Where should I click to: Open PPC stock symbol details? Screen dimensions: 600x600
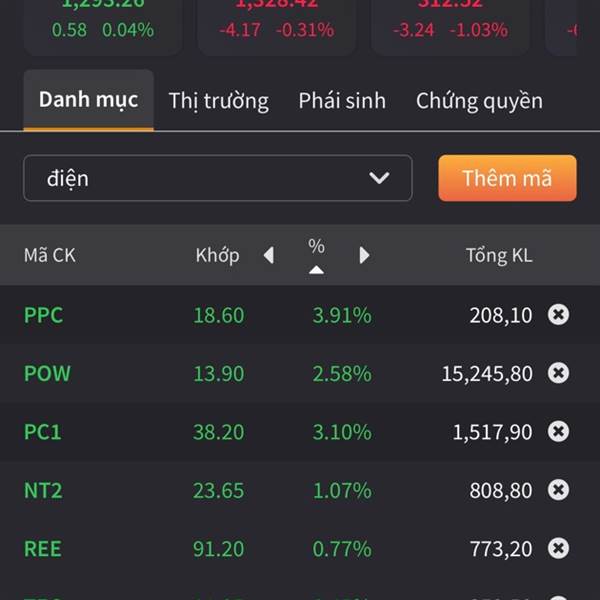tap(43, 315)
